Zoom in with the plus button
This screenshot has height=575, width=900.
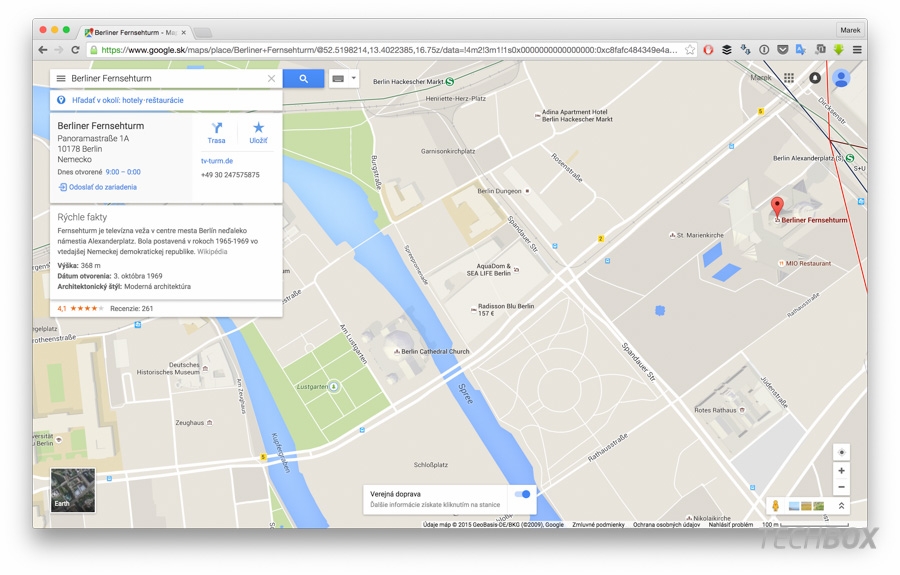click(841, 471)
